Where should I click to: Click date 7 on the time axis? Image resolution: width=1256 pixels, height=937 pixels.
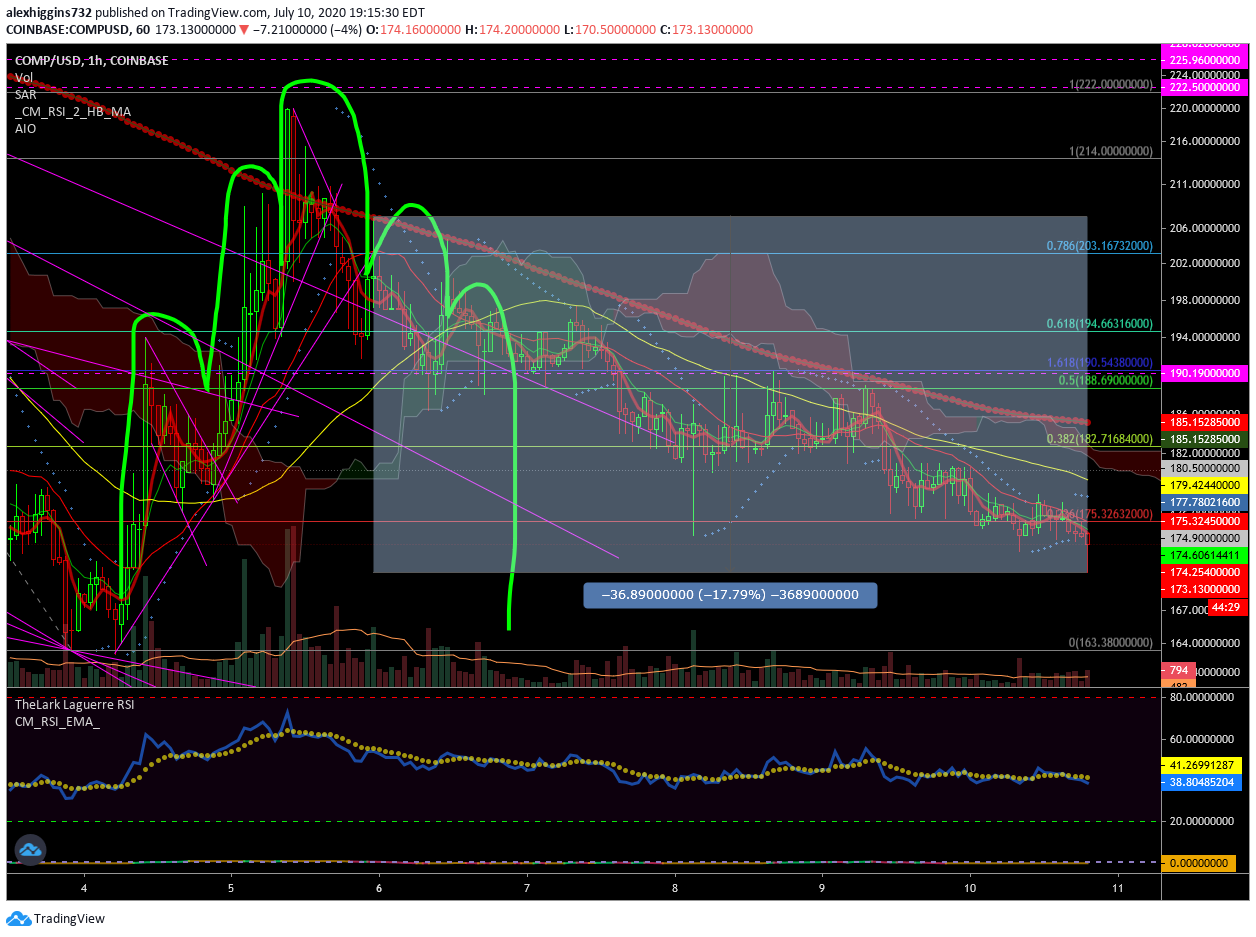(527, 888)
